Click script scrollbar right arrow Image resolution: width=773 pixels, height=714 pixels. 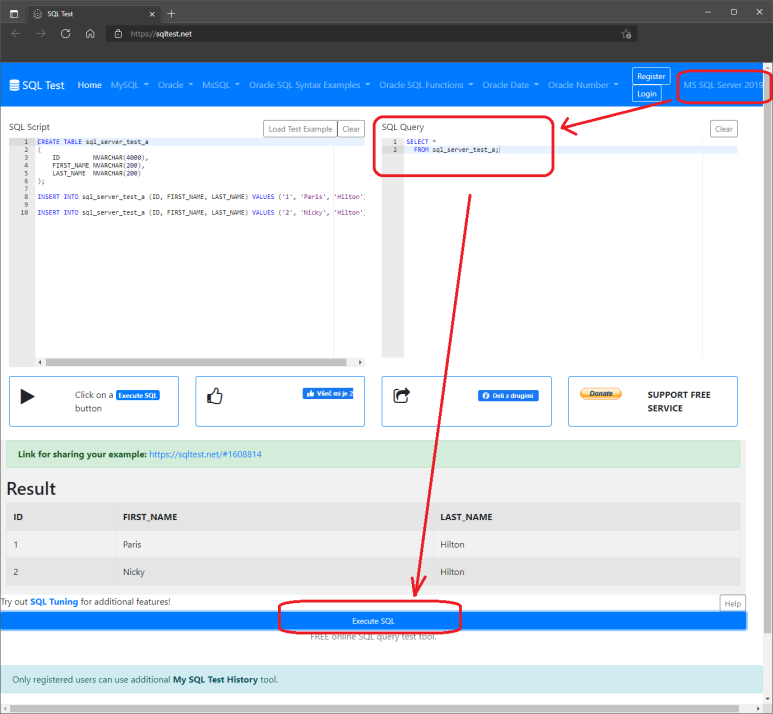(x=360, y=362)
